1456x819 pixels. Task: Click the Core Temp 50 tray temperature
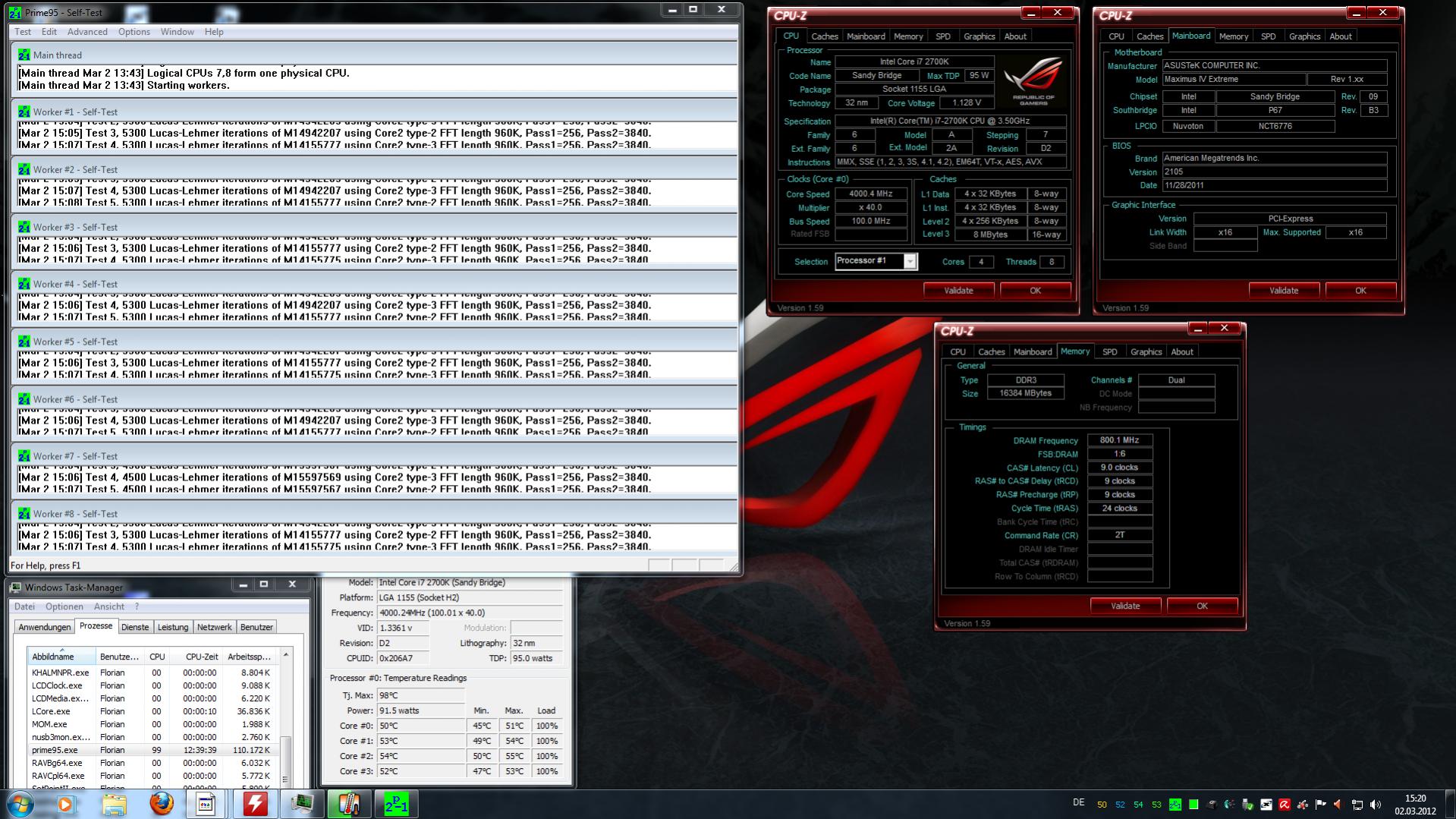1102,805
